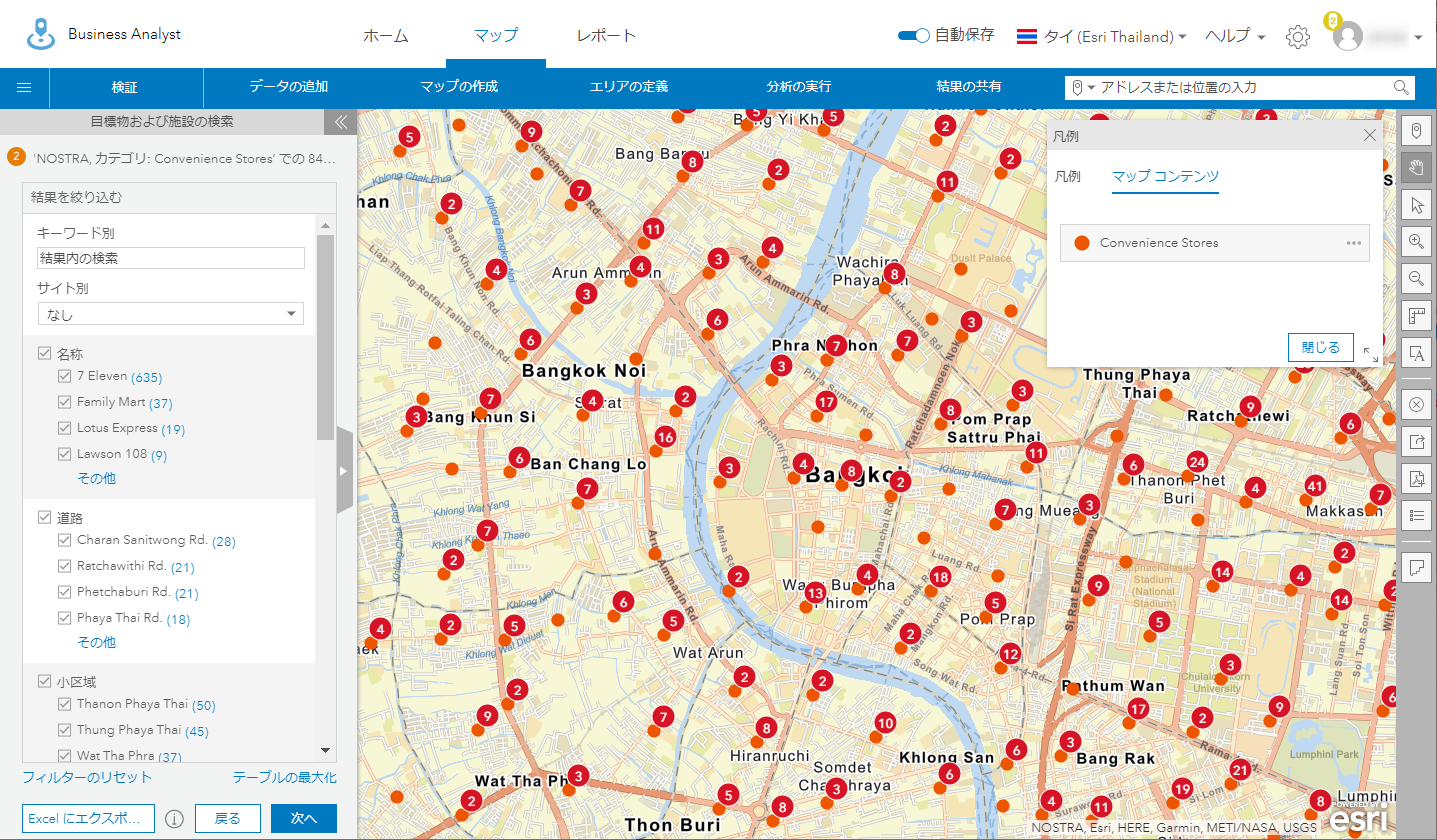Image resolution: width=1437 pixels, height=840 pixels.
Task: Select the add pin tool on map toolbar
Action: [x=1416, y=130]
